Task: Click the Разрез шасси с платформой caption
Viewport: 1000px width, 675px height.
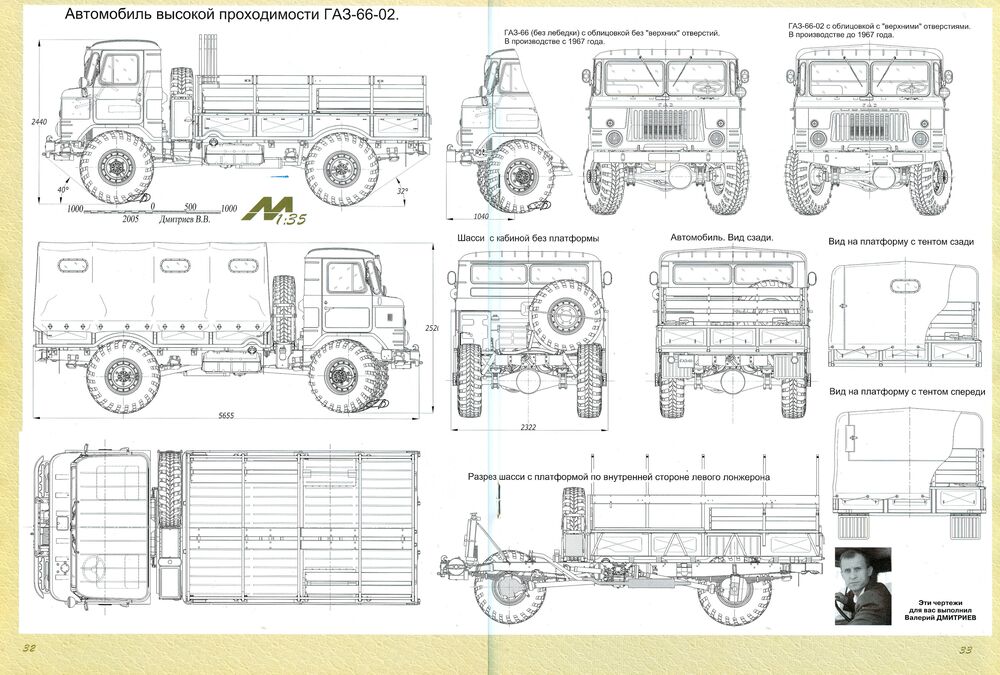Action: pyautogui.click(x=619, y=477)
